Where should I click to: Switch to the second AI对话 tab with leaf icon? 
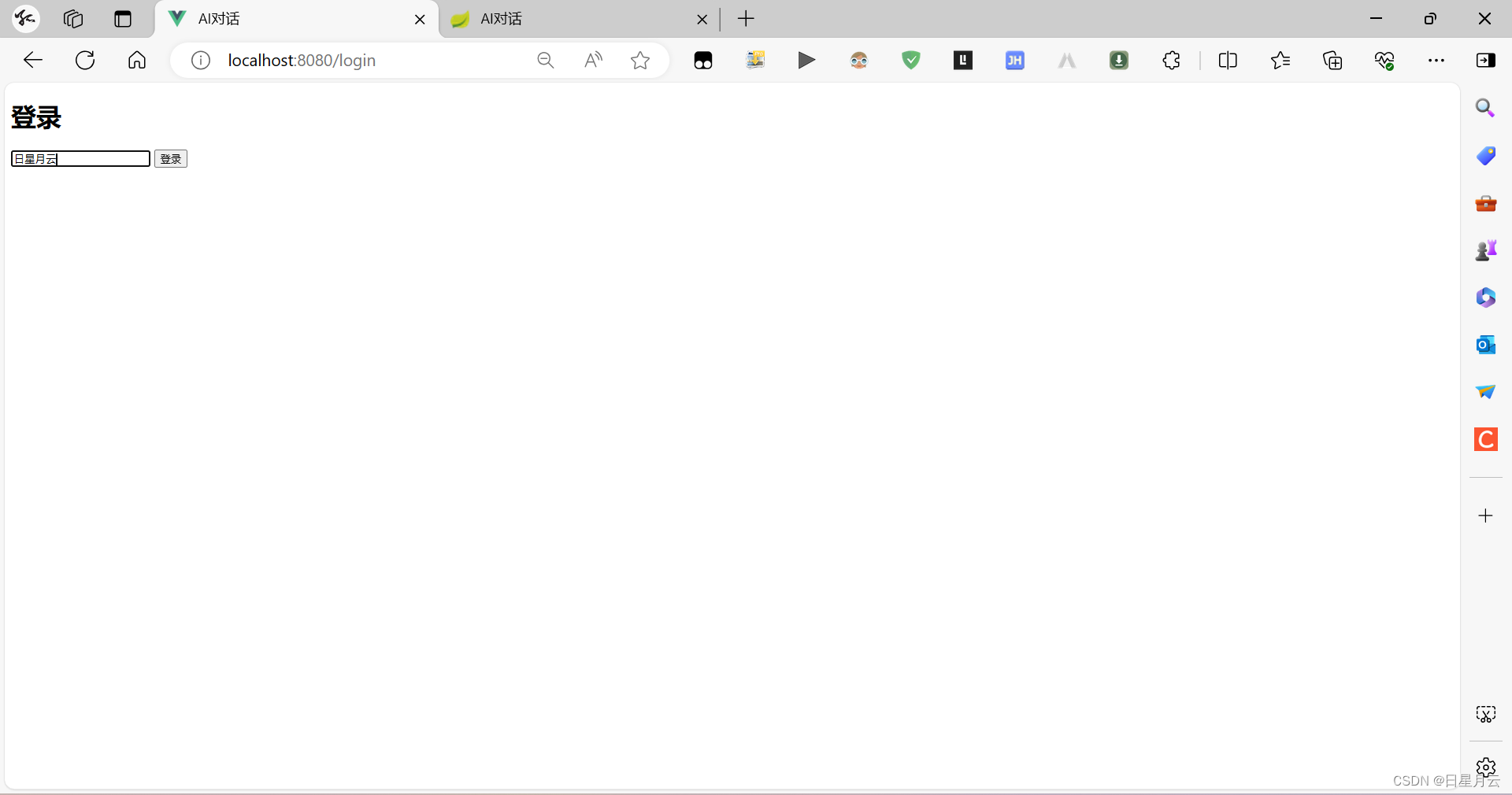[x=579, y=19]
